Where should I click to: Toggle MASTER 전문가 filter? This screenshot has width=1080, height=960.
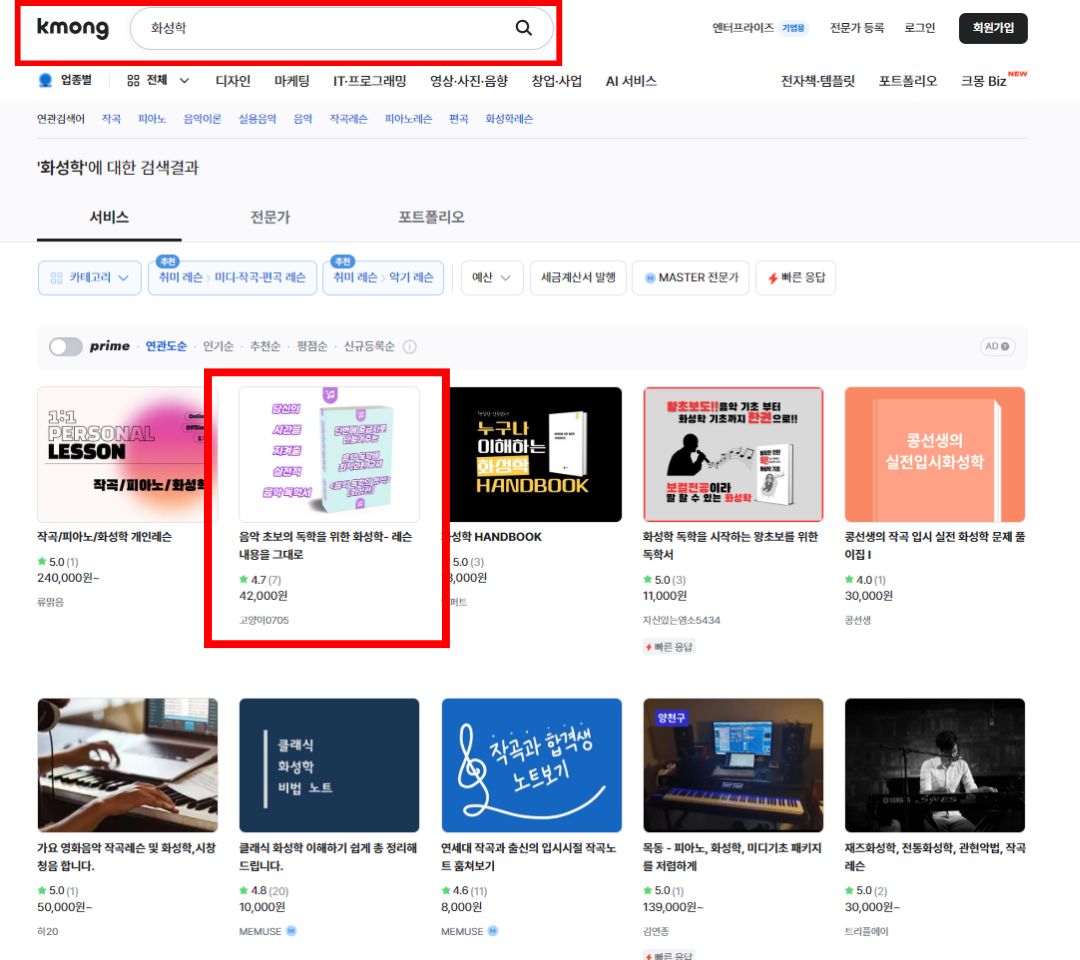pyautogui.click(x=691, y=278)
